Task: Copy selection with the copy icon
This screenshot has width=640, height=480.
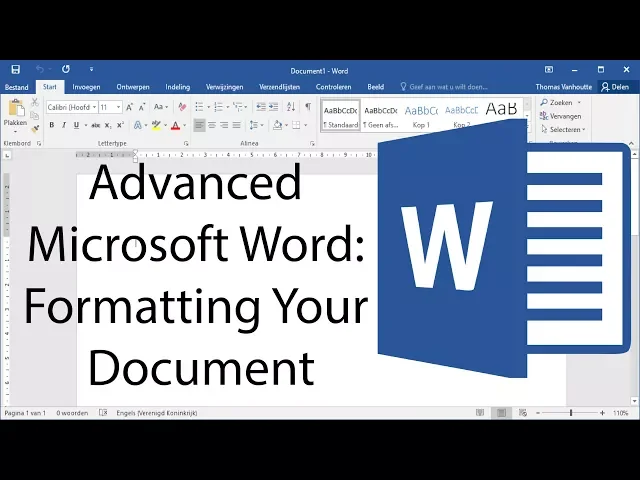Action: point(35,116)
